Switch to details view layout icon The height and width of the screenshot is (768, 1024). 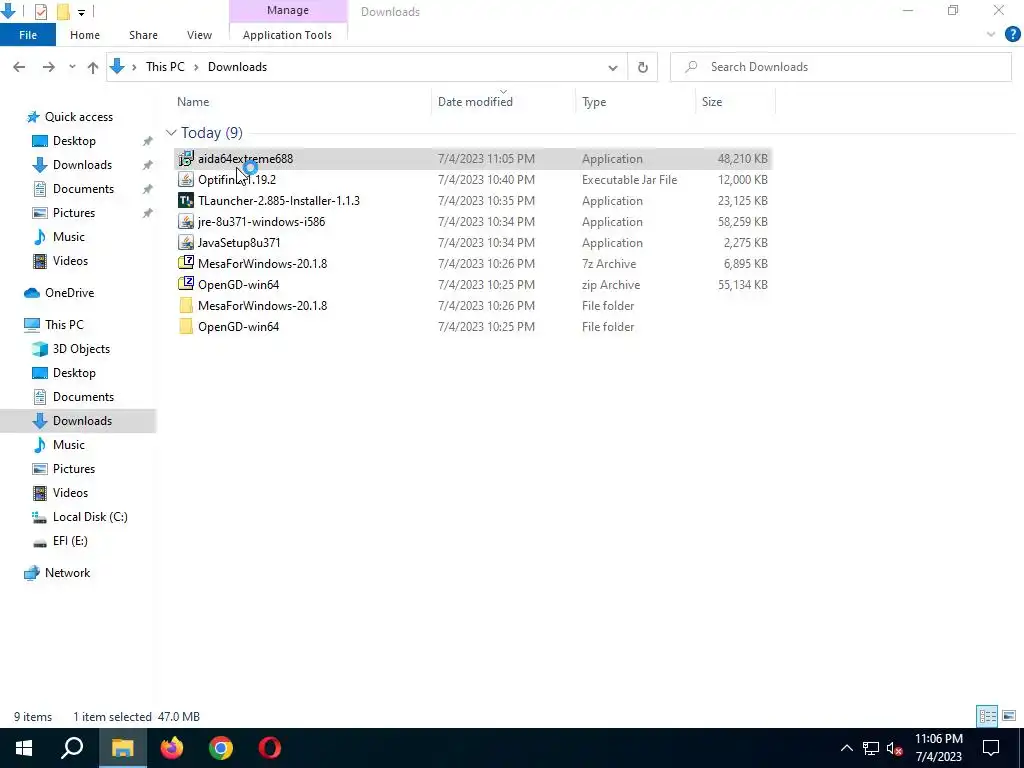987,716
